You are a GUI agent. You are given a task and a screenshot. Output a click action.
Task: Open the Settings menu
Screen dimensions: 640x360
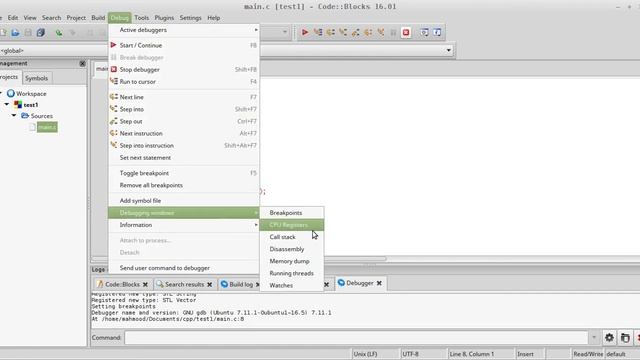[190, 18]
